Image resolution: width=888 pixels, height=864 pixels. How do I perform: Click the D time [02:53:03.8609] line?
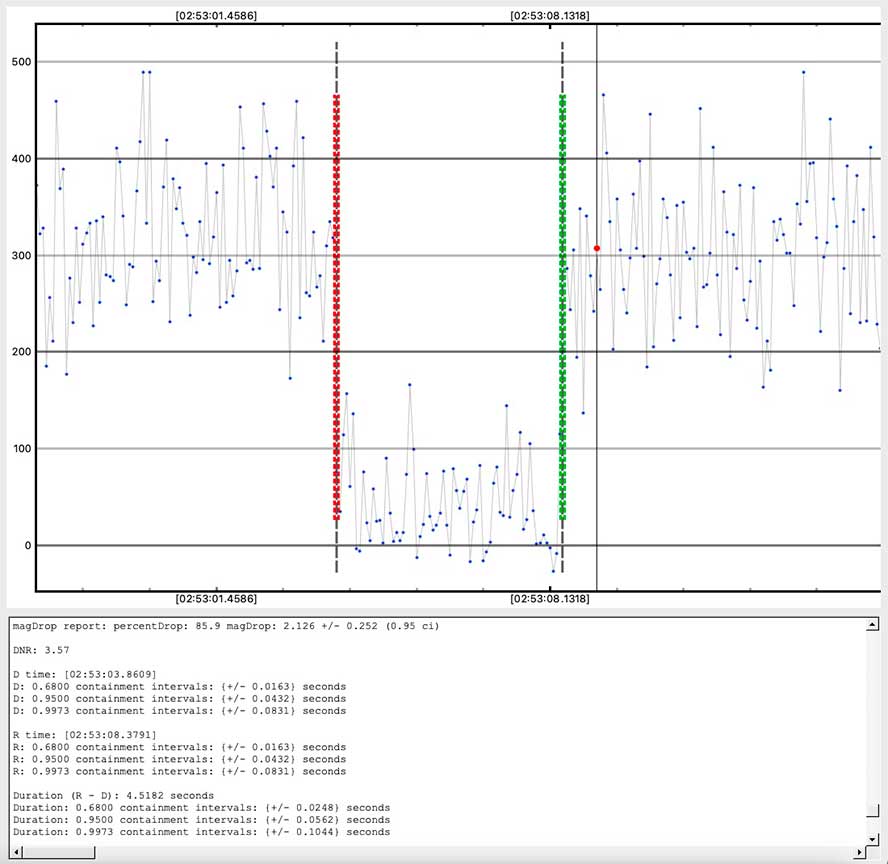coord(84,674)
